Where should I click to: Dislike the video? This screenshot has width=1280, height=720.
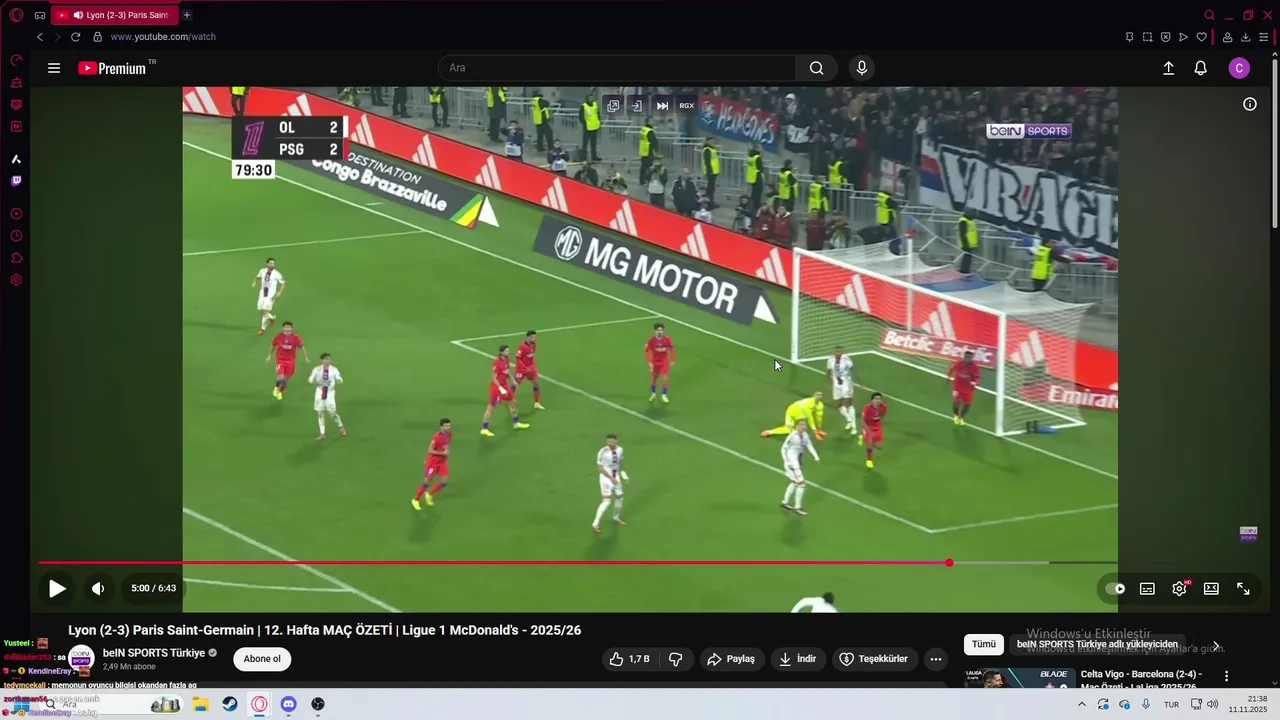point(675,659)
